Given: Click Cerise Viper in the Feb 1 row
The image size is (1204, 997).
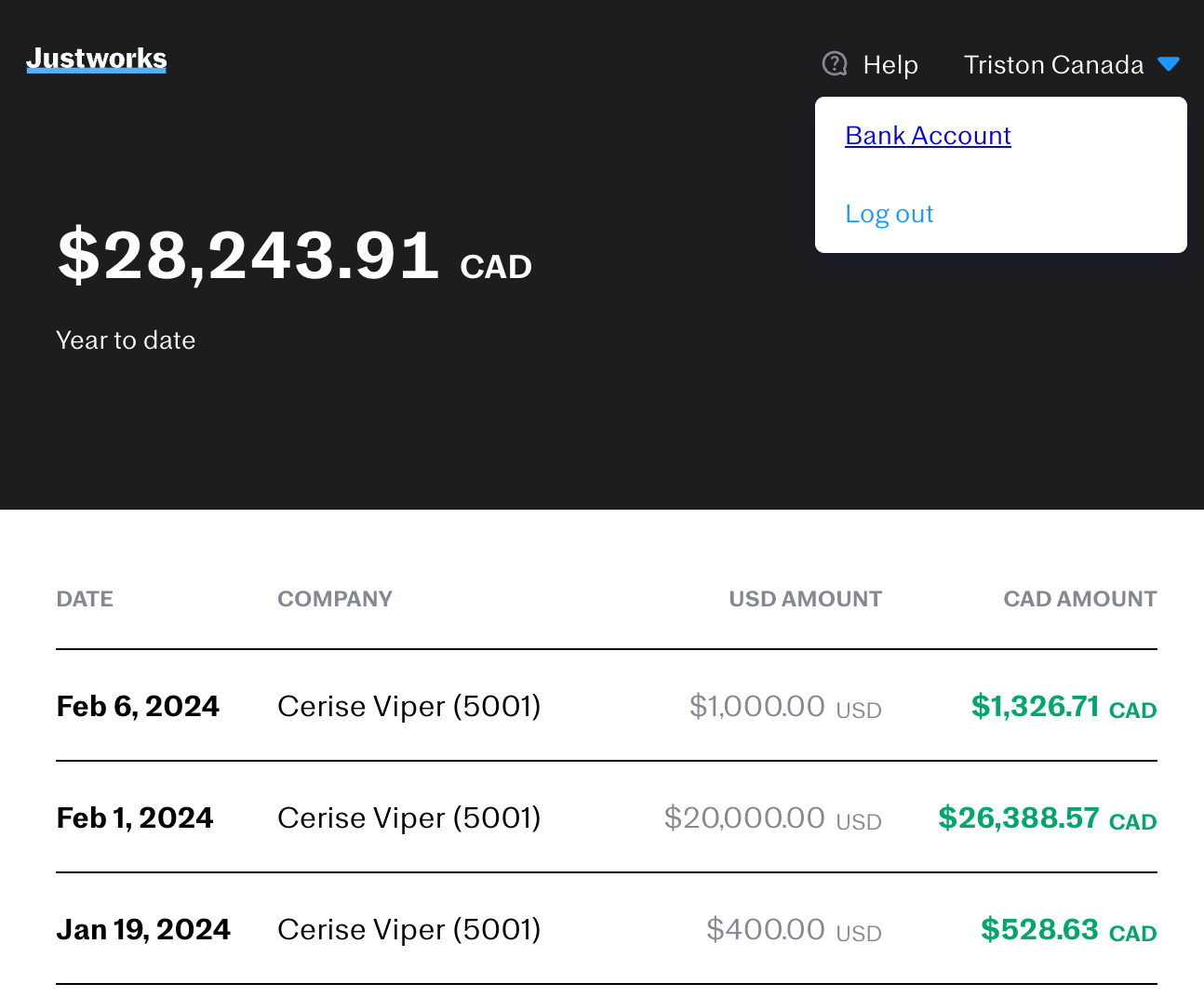Looking at the screenshot, I should [x=408, y=818].
